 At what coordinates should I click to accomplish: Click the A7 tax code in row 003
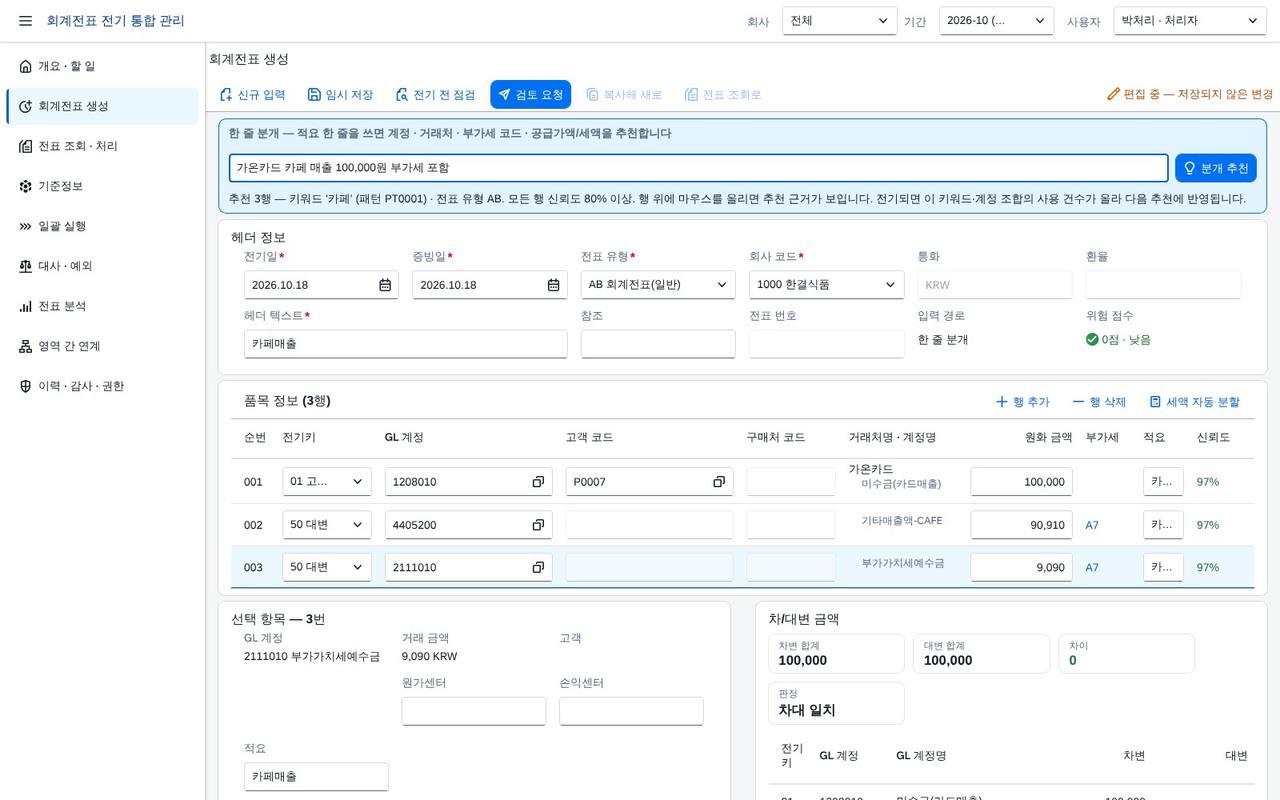click(1092, 567)
